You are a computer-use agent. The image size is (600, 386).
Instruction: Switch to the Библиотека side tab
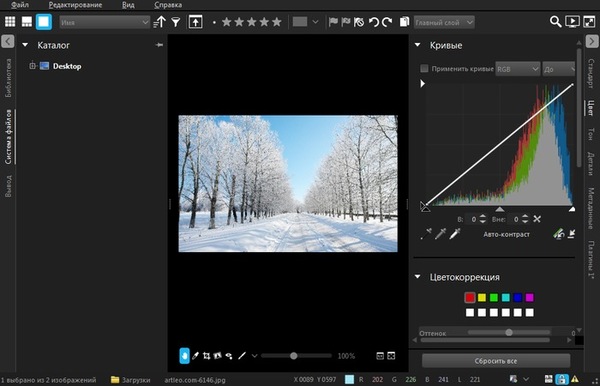click(8, 78)
